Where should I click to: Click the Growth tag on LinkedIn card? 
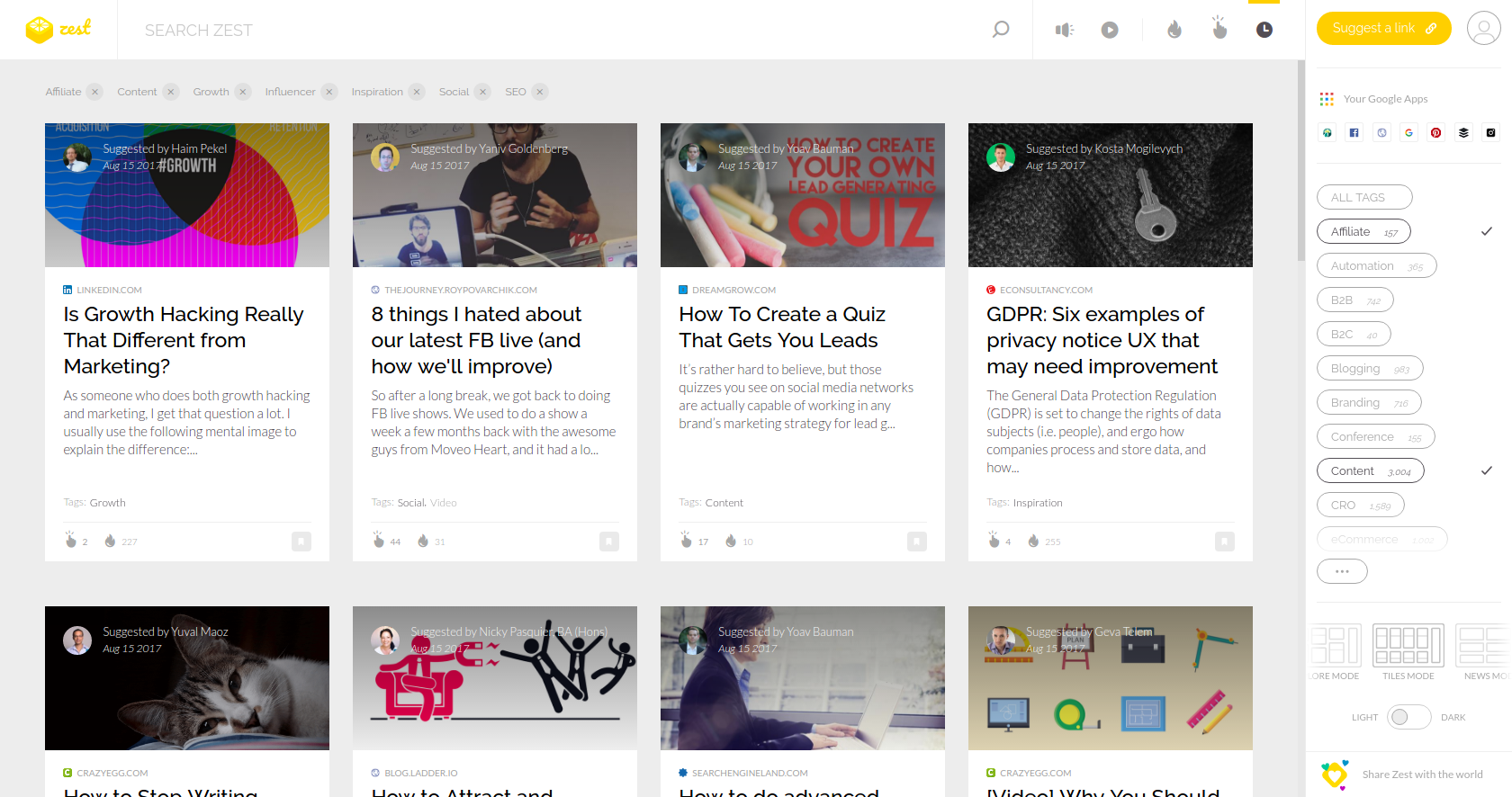tap(107, 503)
